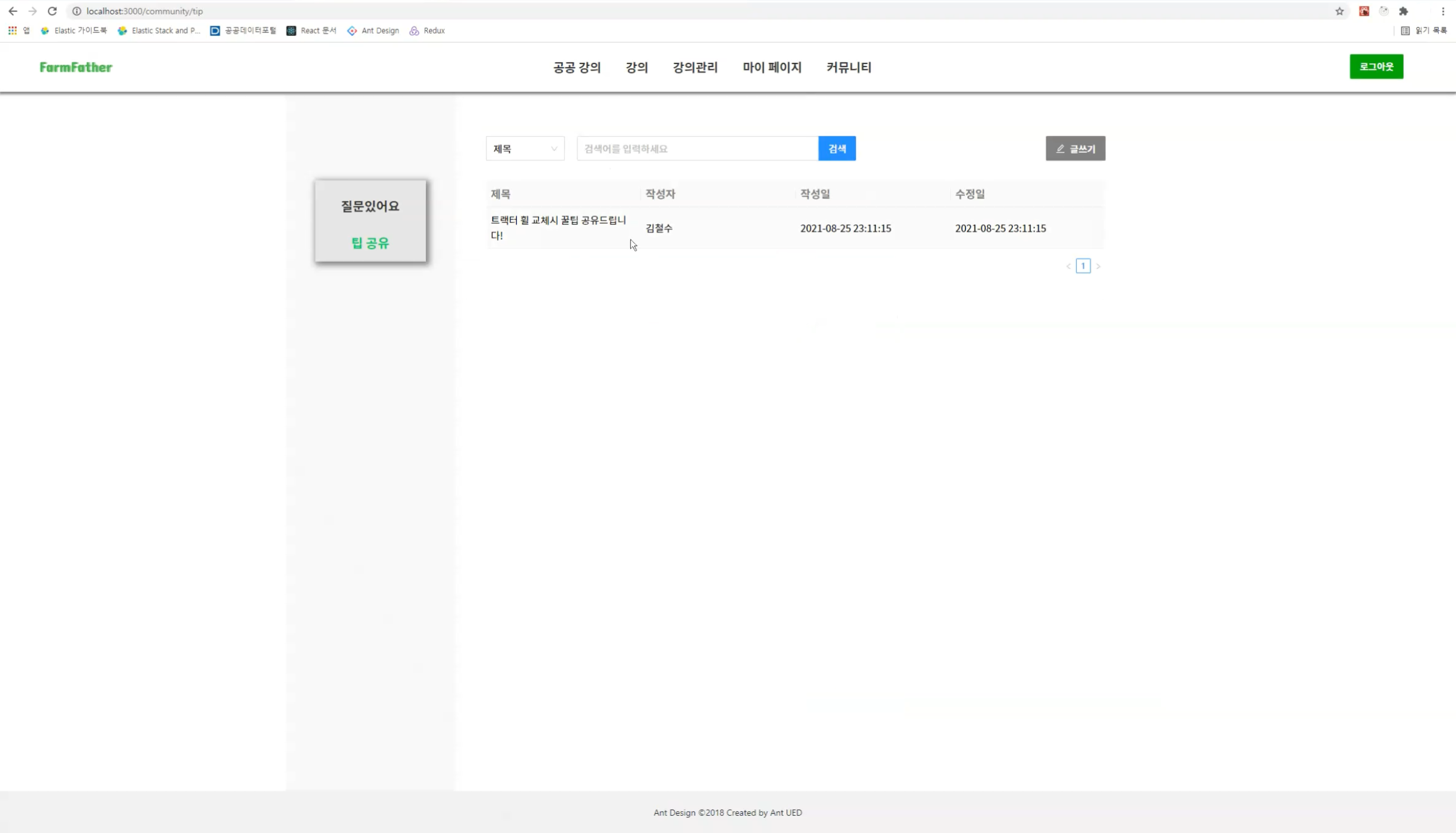Go to previous page pagination arrow
The width and height of the screenshot is (1456, 833).
coord(1068,266)
